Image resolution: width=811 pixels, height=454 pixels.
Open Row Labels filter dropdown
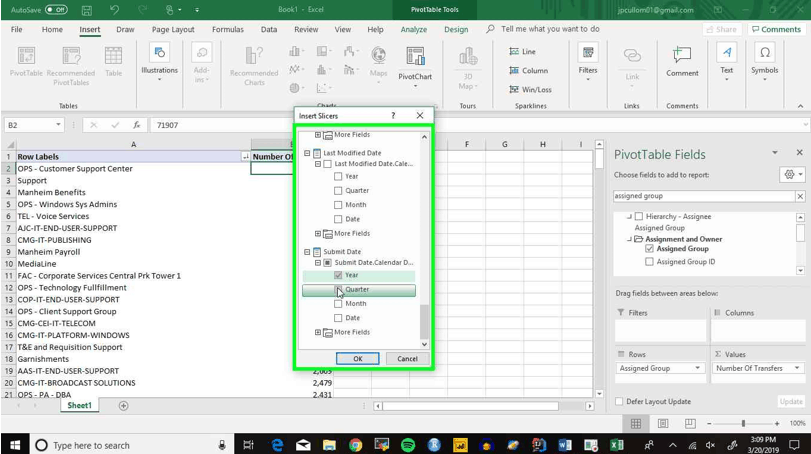click(x=246, y=157)
